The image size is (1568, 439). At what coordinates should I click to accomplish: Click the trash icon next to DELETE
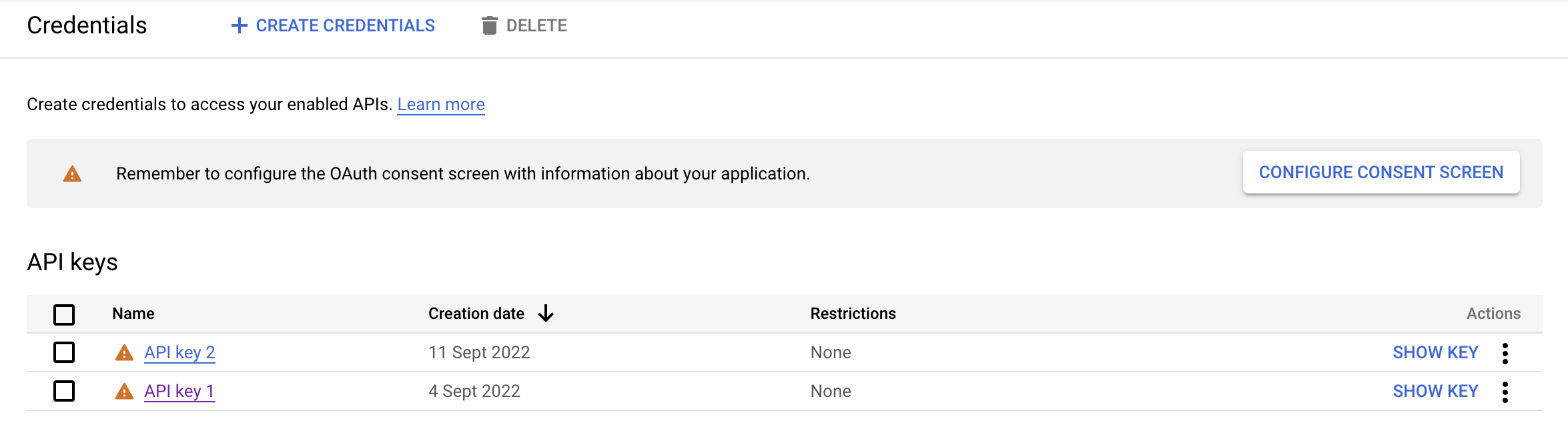pyautogui.click(x=489, y=25)
